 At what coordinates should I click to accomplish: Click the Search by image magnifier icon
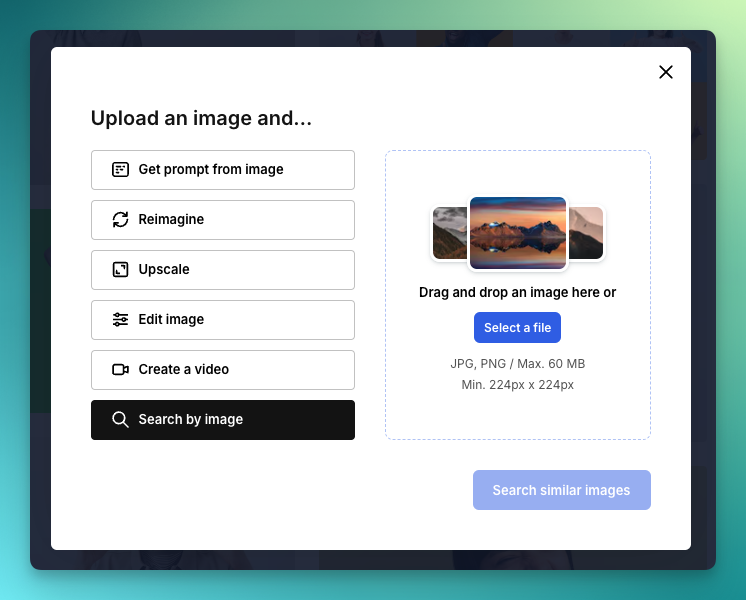pos(120,419)
